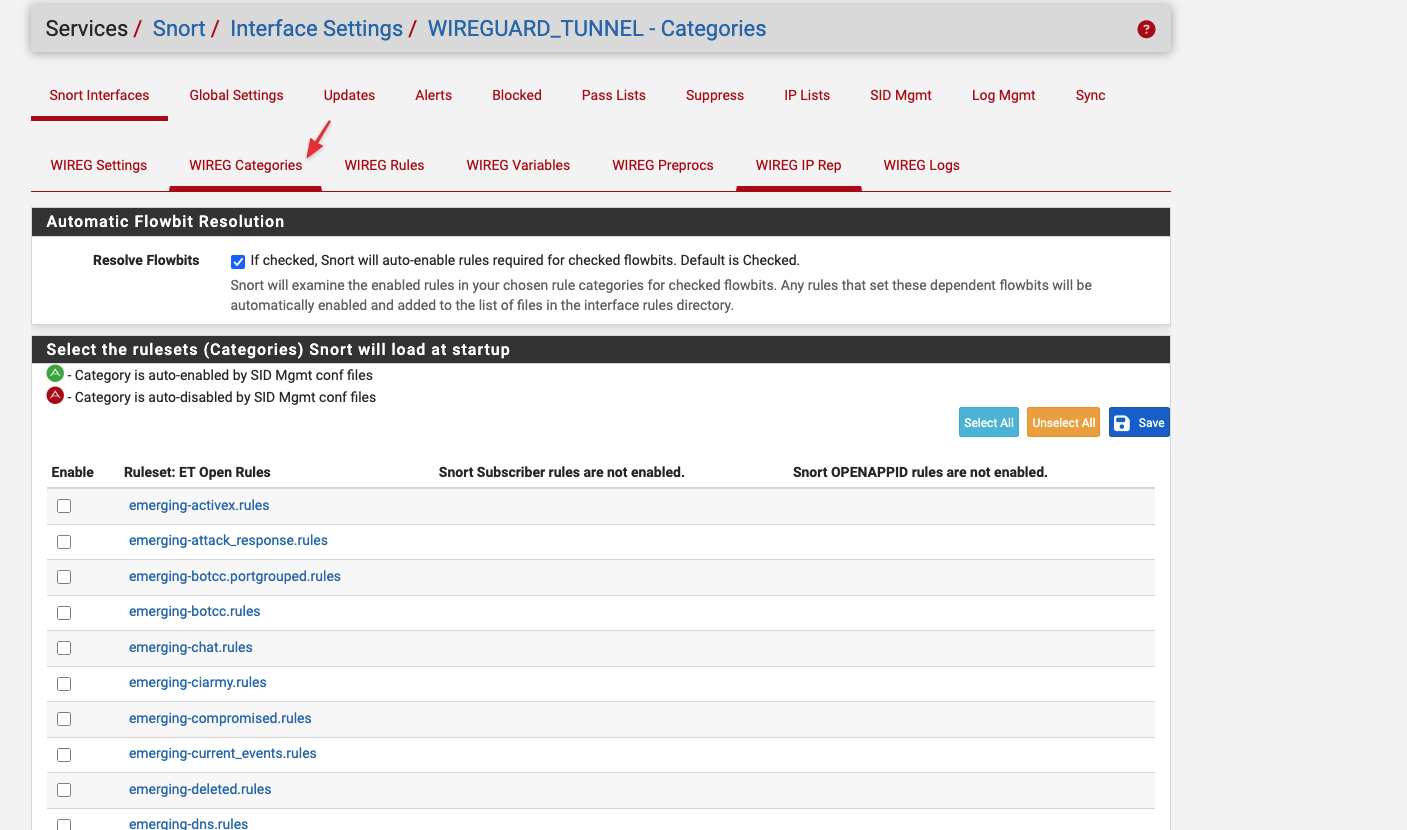This screenshot has width=1407, height=830.
Task: Click the Save button with disk icon
Action: pos(1138,423)
